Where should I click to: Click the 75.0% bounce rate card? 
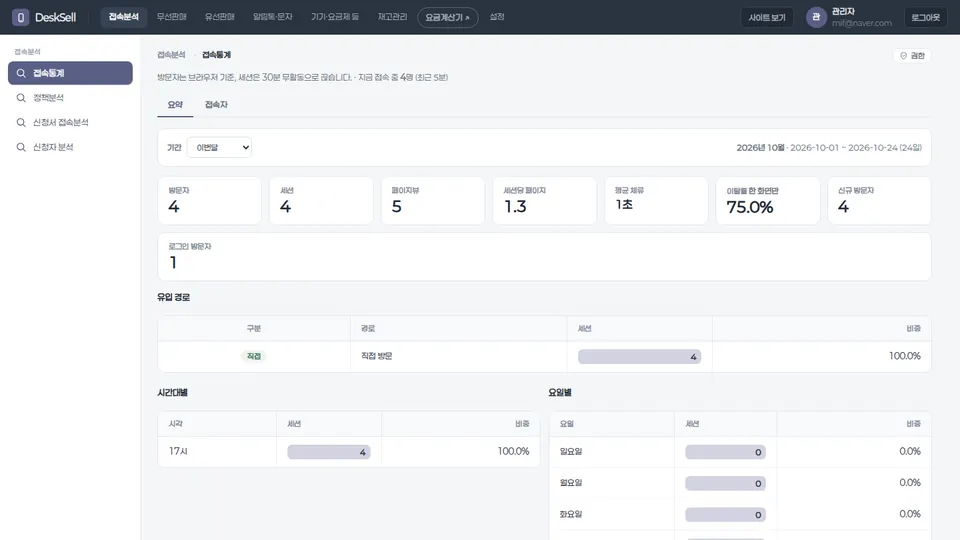[768, 201]
